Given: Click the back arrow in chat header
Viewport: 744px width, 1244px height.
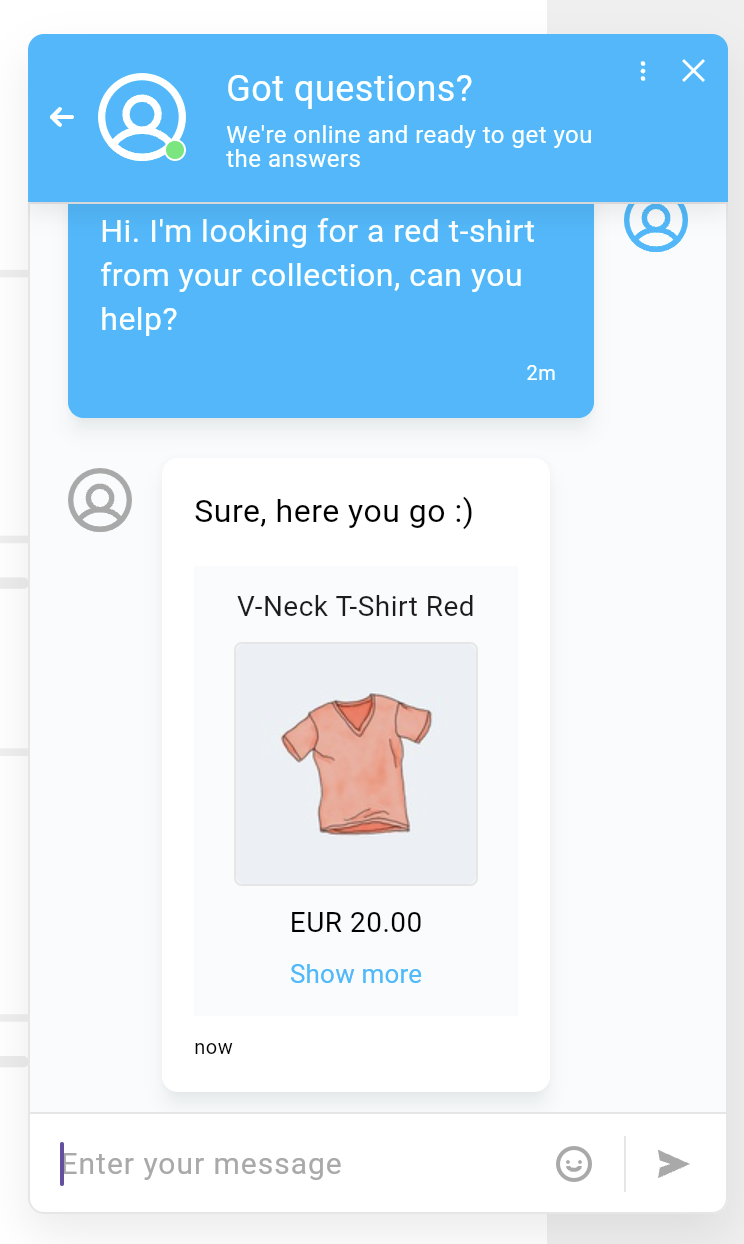Looking at the screenshot, I should (62, 118).
